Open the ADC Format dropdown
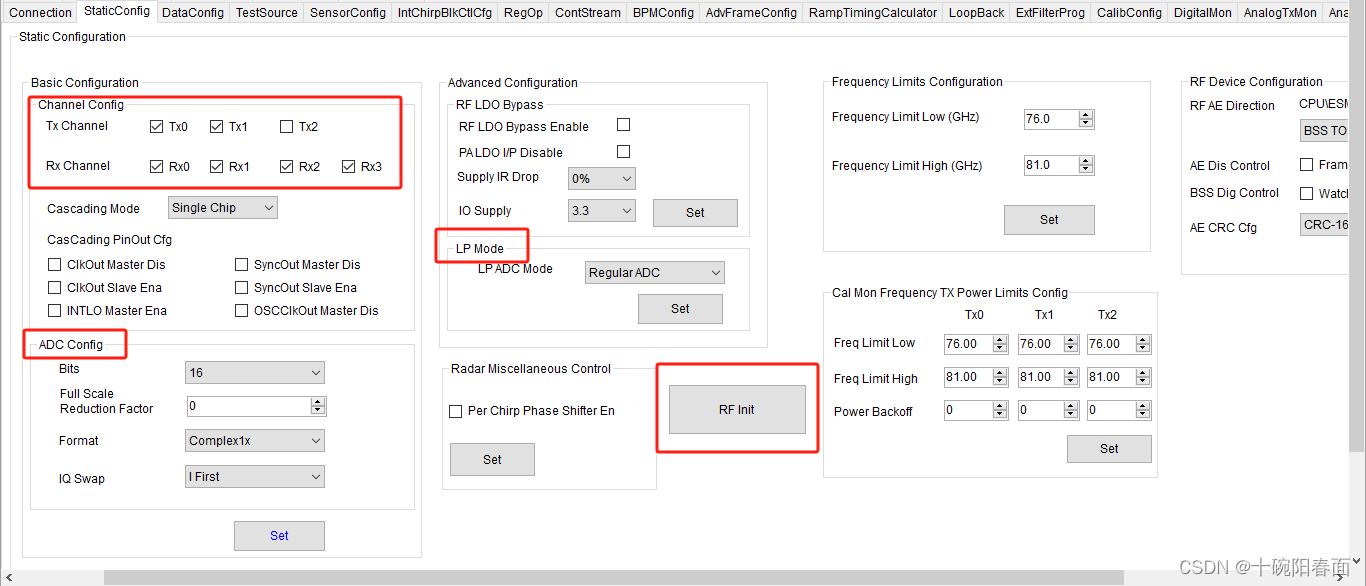The image size is (1366, 586). click(255, 440)
